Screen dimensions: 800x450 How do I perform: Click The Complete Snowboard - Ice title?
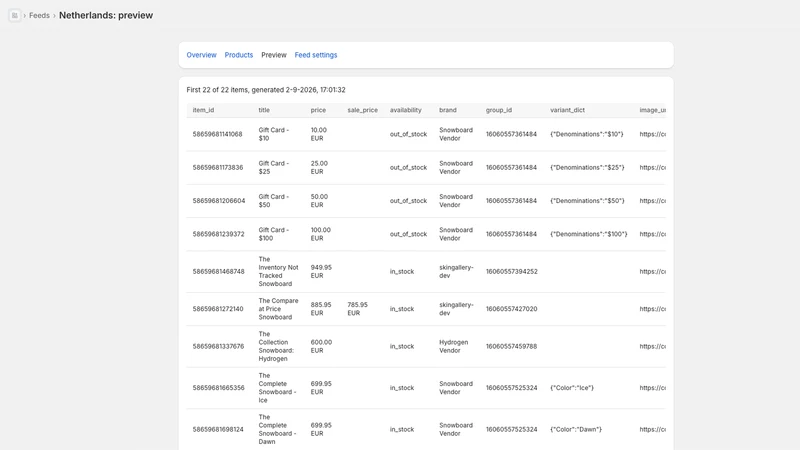point(277,388)
